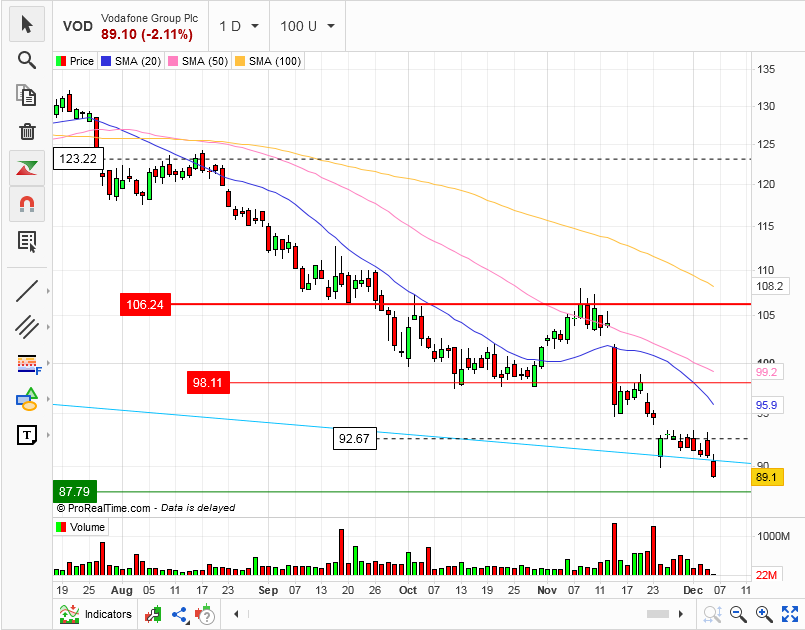The image size is (805, 630).
Task: Click the blue SMA (20) color swatch
Action: click(106, 61)
